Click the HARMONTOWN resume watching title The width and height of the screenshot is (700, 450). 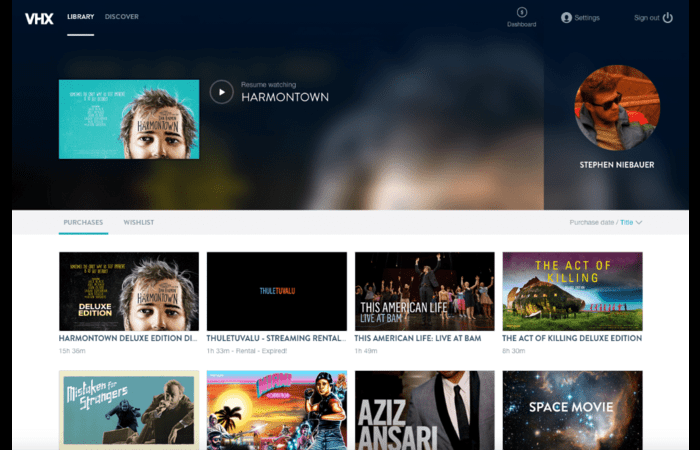point(285,97)
